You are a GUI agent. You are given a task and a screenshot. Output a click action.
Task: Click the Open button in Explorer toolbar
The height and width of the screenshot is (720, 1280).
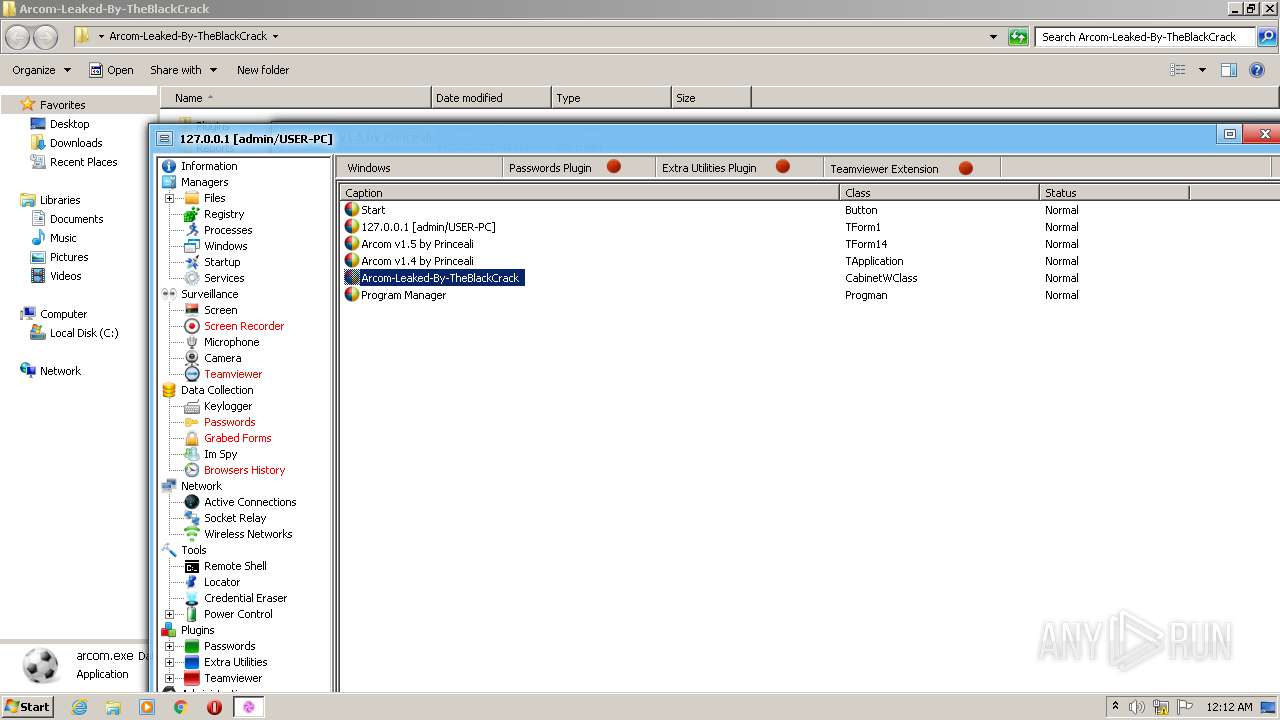coord(111,70)
